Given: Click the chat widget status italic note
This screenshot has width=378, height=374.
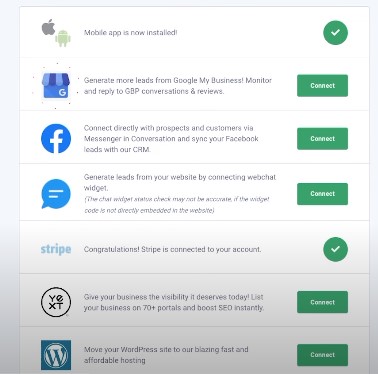Looking at the screenshot, I should [177, 205].
